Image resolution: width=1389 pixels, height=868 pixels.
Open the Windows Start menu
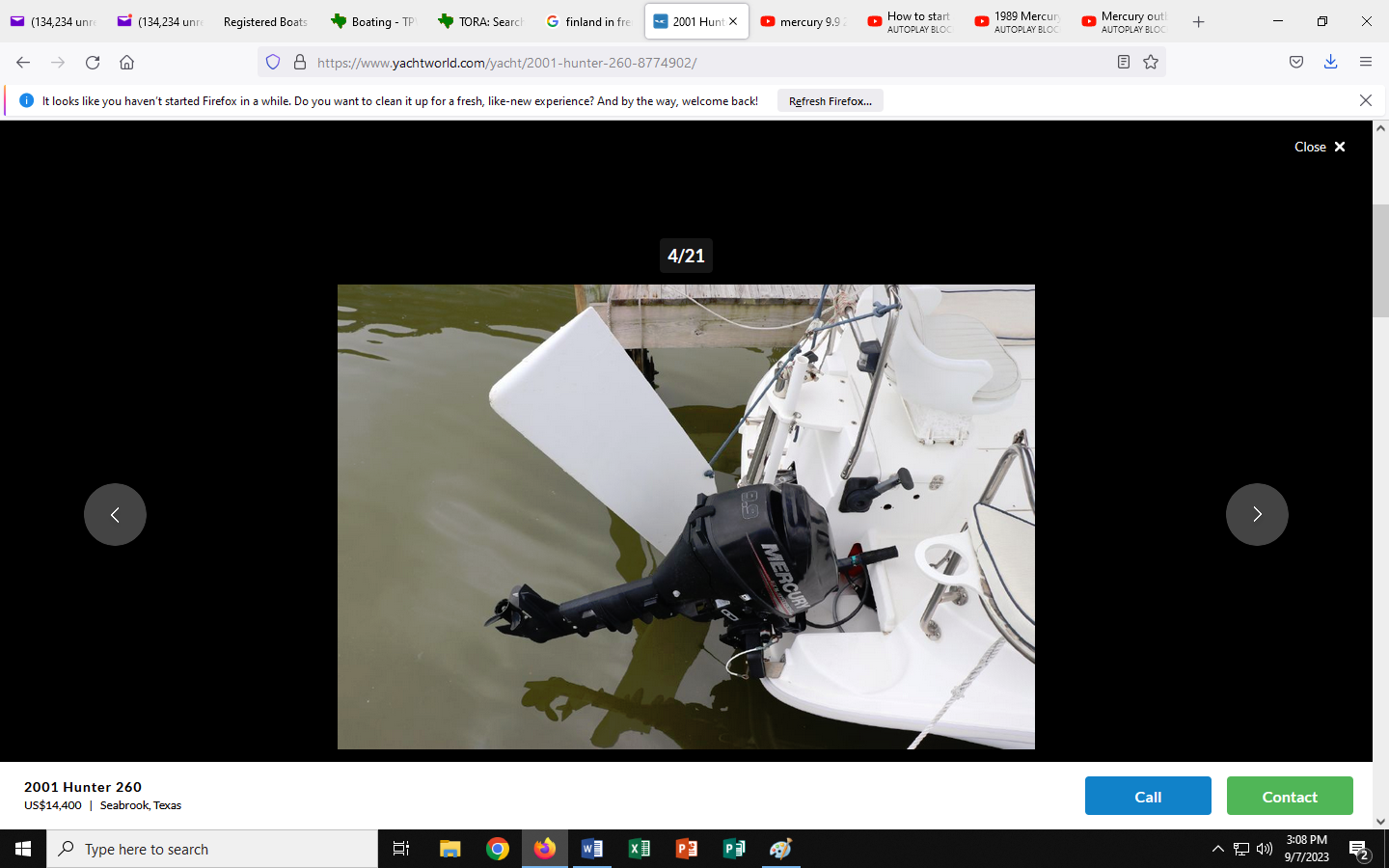point(23,849)
